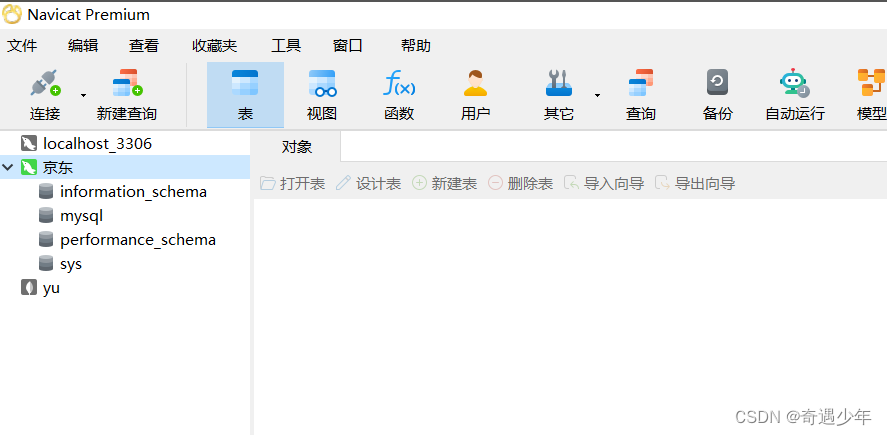Expand the Others (其它) dropdown arrow
The image size is (887, 435).
[597, 95]
